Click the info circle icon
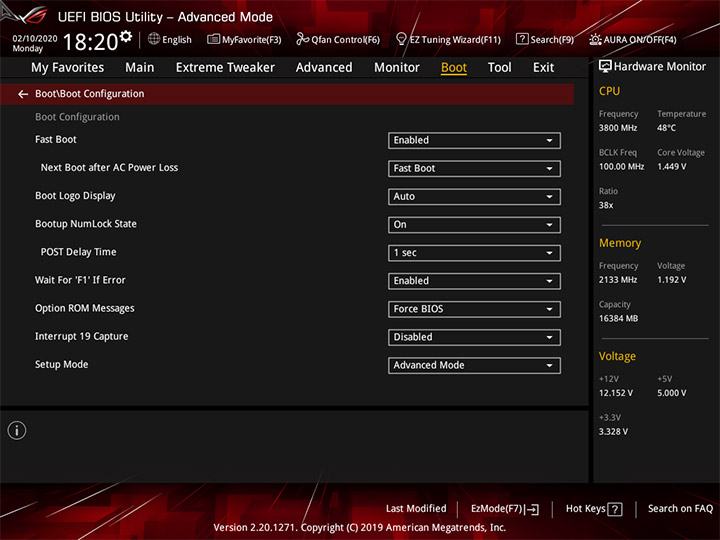Image resolution: width=720 pixels, height=540 pixels. 17,431
